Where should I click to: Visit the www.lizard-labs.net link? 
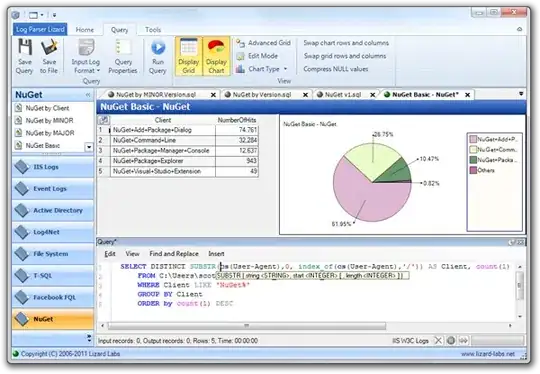point(488,354)
